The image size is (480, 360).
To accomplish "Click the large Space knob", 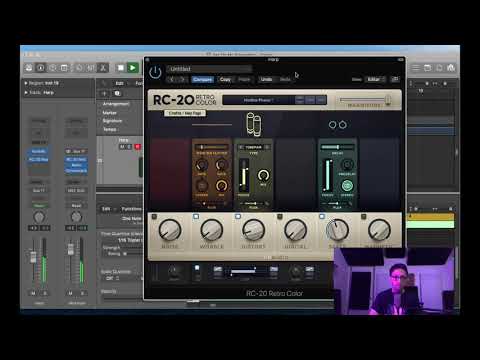I will click(337, 230).
